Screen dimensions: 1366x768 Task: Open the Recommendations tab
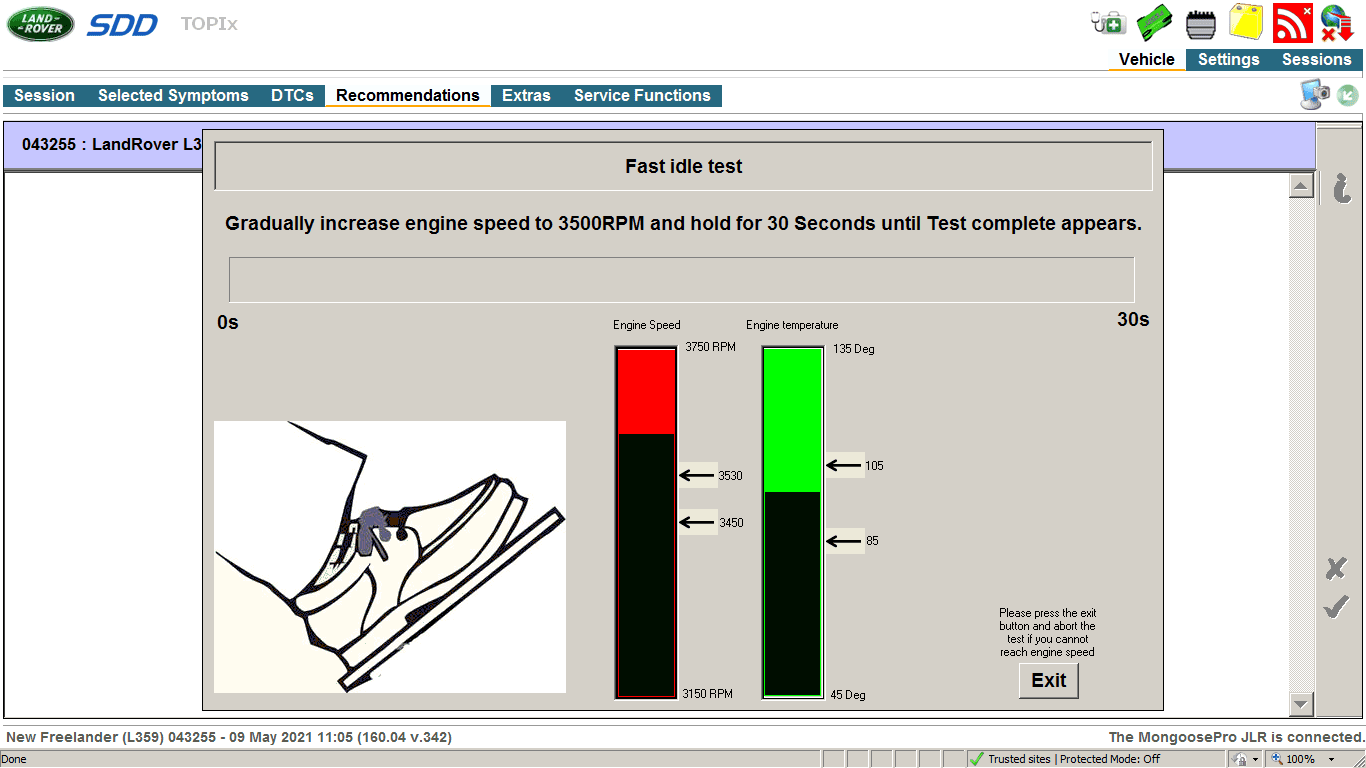(408, 96)
